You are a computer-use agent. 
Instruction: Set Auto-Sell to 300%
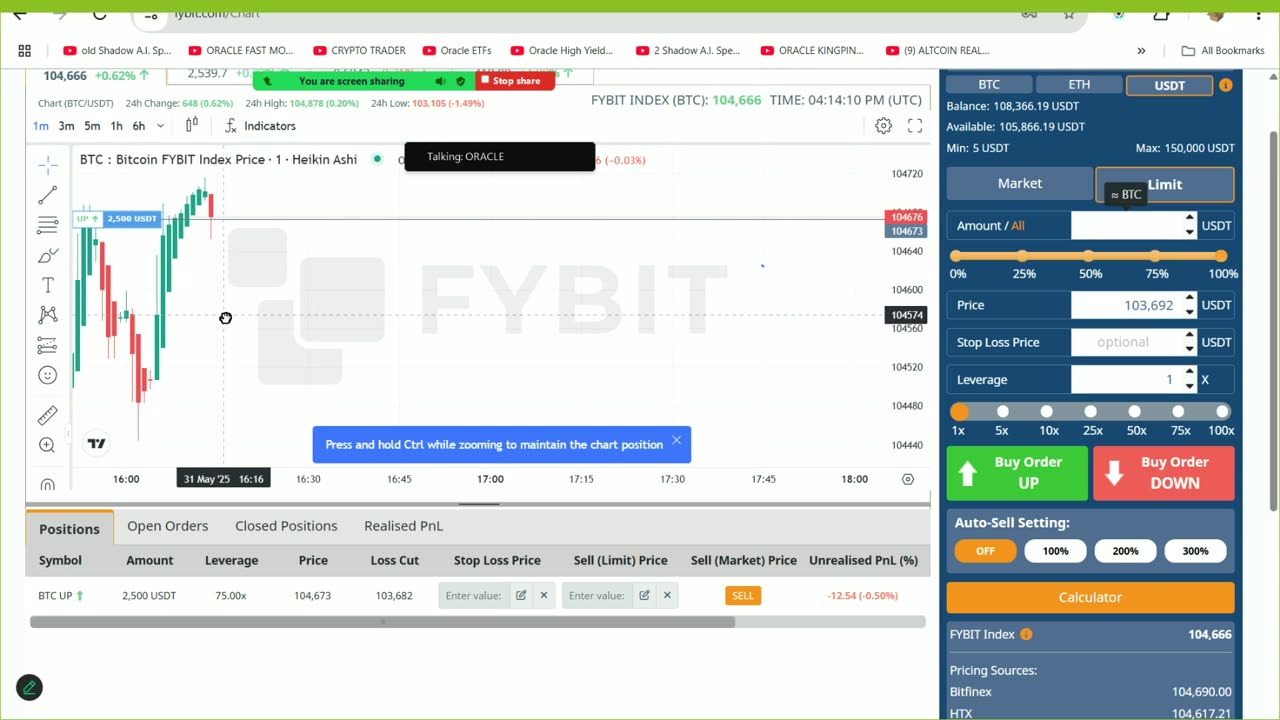click(x=1195, y=551)
